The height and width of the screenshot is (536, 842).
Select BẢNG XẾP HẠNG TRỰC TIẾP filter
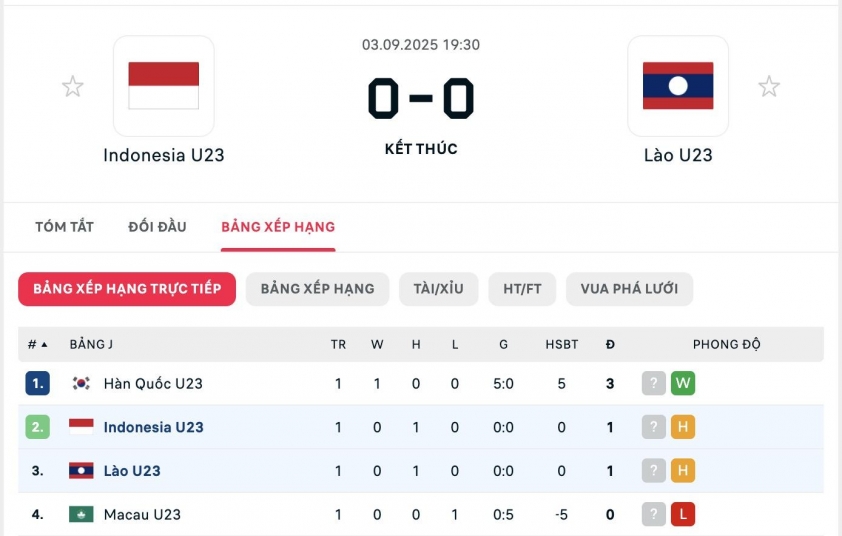point(127,289)
